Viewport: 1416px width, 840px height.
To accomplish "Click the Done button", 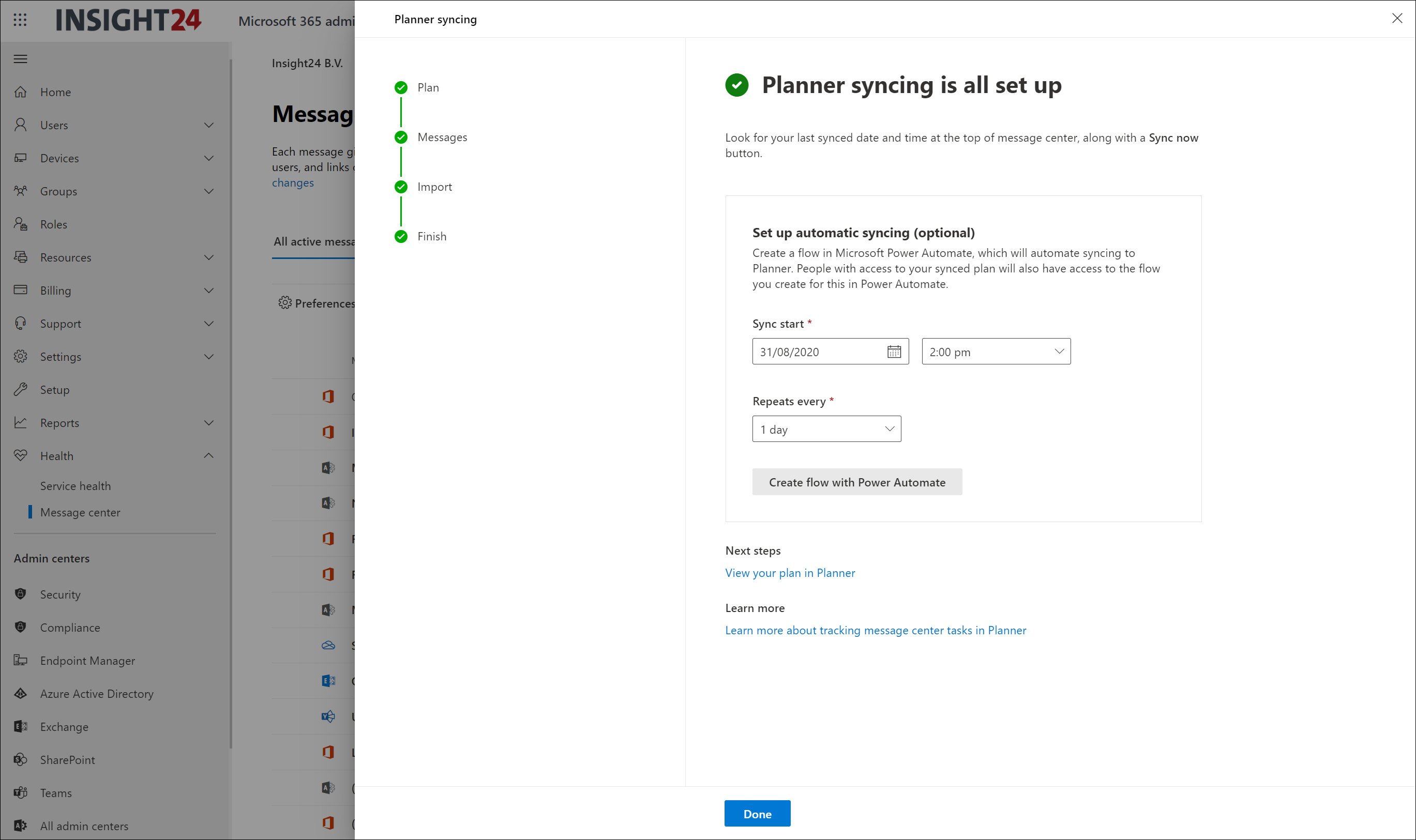I will click(x=757, y=814).
